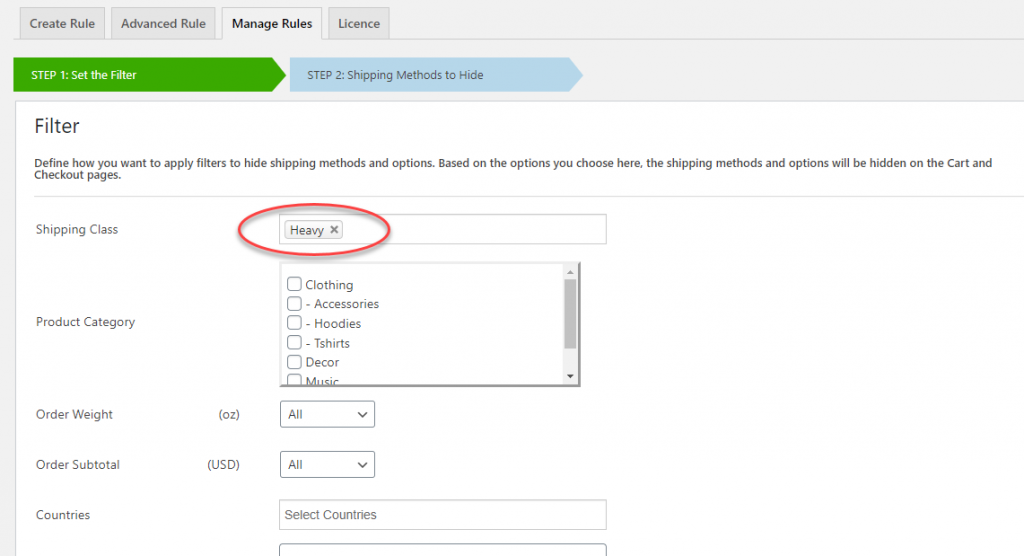
Task: Select the Manage Rules tab
Action: pyautogui.click(x=272, y=24)
